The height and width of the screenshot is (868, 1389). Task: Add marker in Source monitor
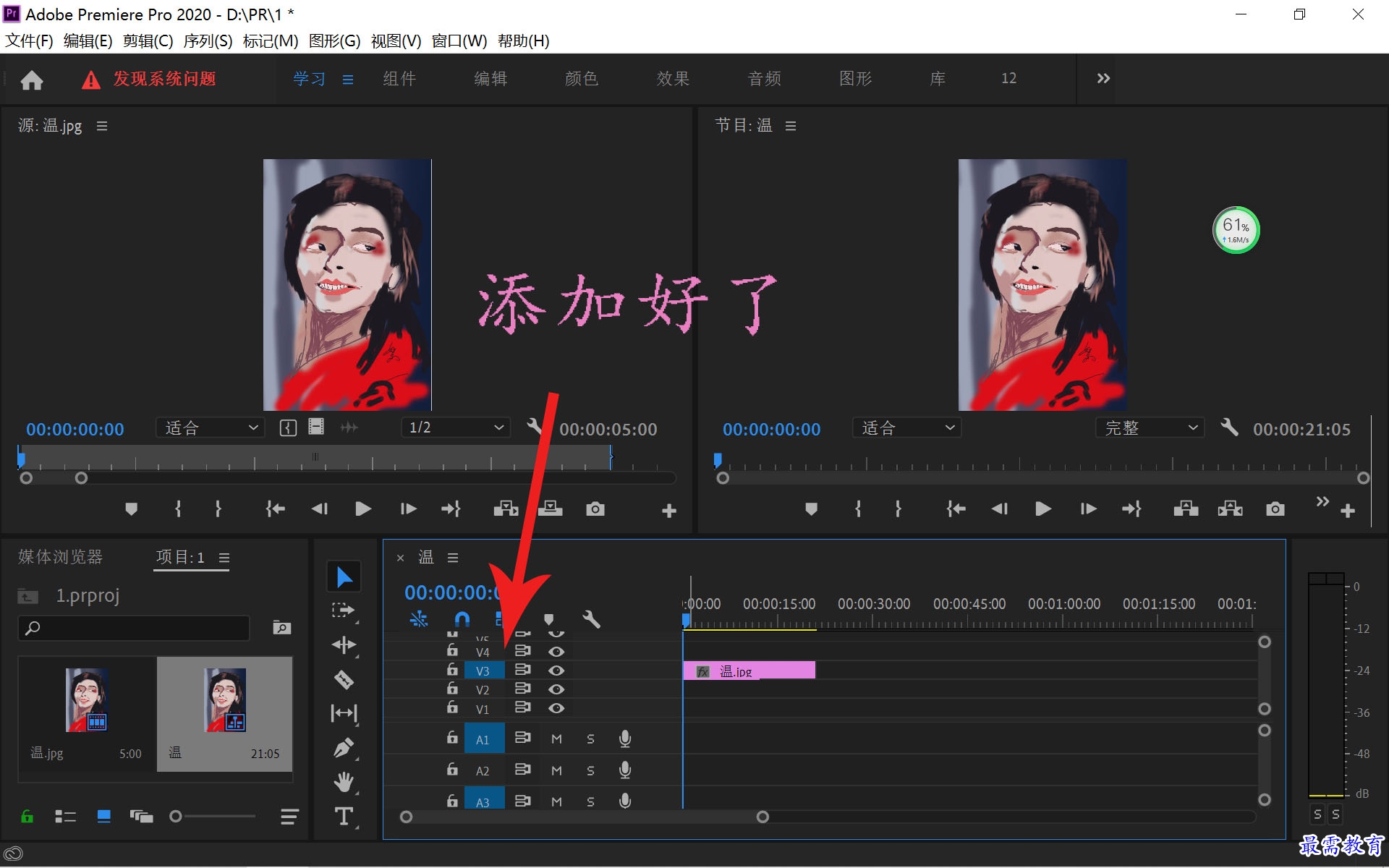point(131,509)
